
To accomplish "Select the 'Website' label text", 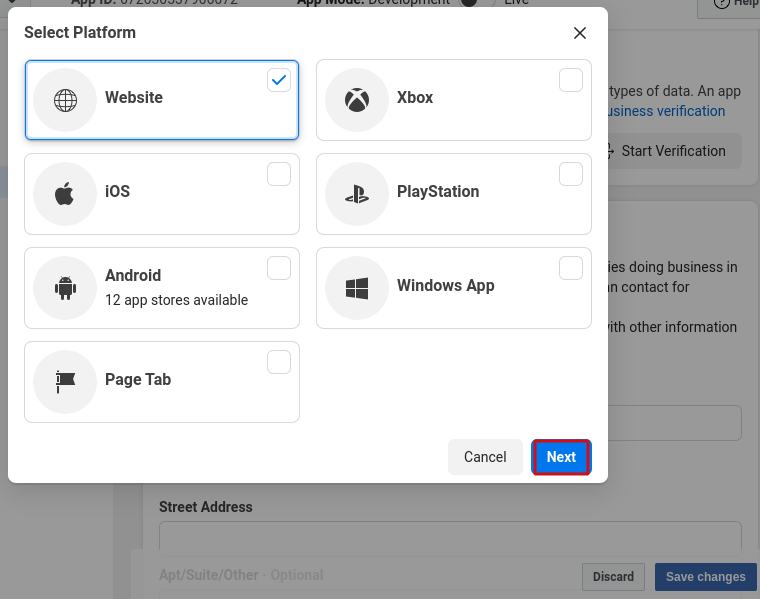I will click(134, 97).
